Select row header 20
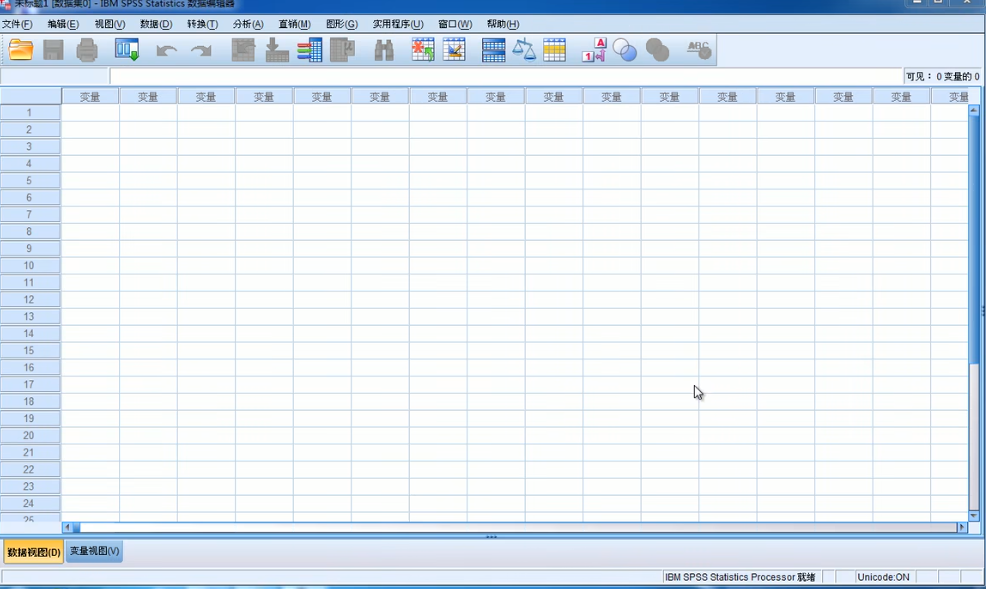Screen dimensions: 986x589 pyautogui.click(x=30, y=435)
